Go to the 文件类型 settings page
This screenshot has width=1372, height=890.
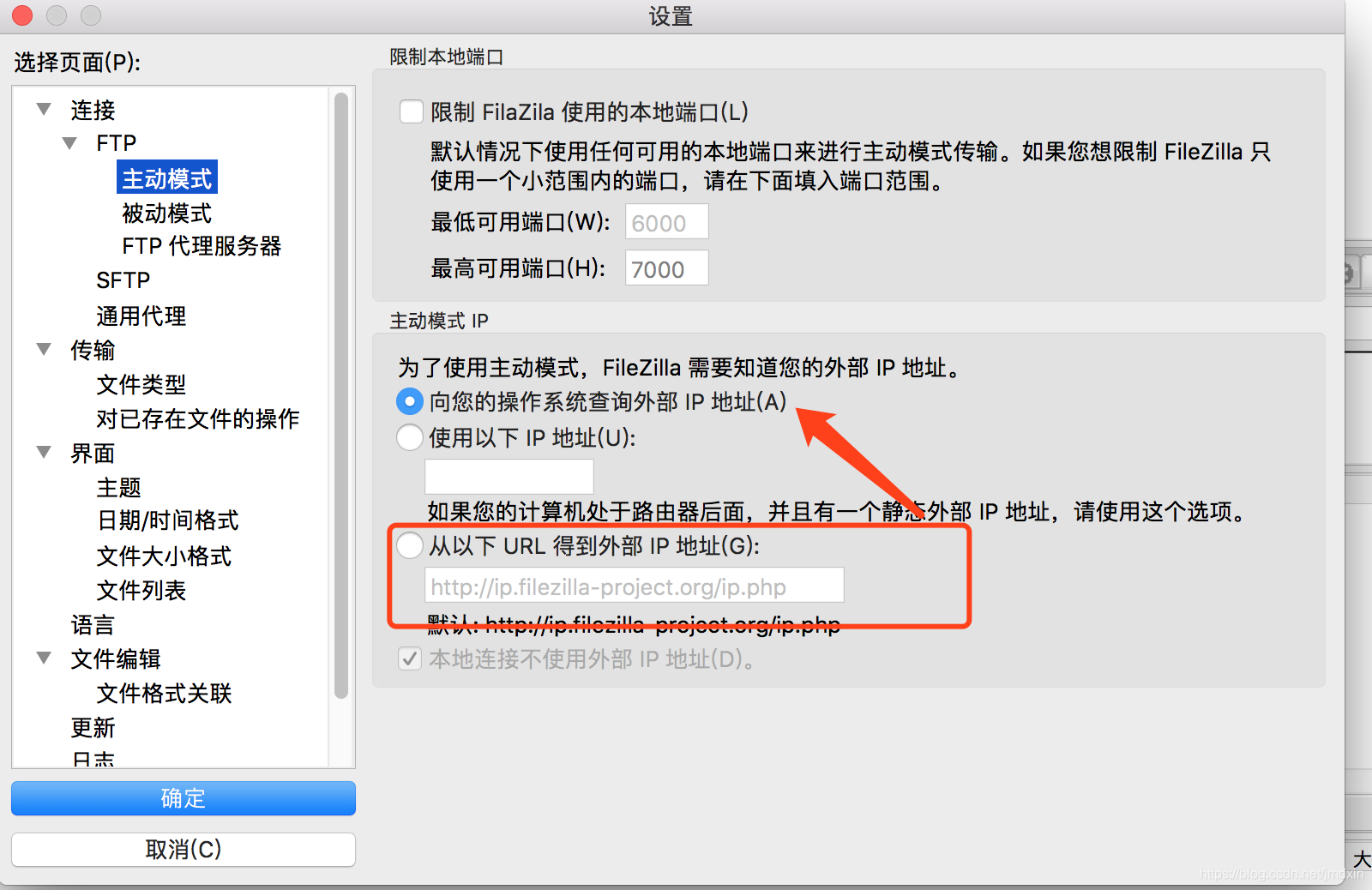tap(141, 384)
